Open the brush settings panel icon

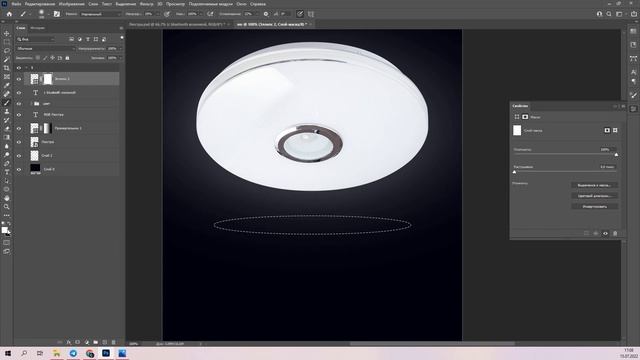coord(57,14)
